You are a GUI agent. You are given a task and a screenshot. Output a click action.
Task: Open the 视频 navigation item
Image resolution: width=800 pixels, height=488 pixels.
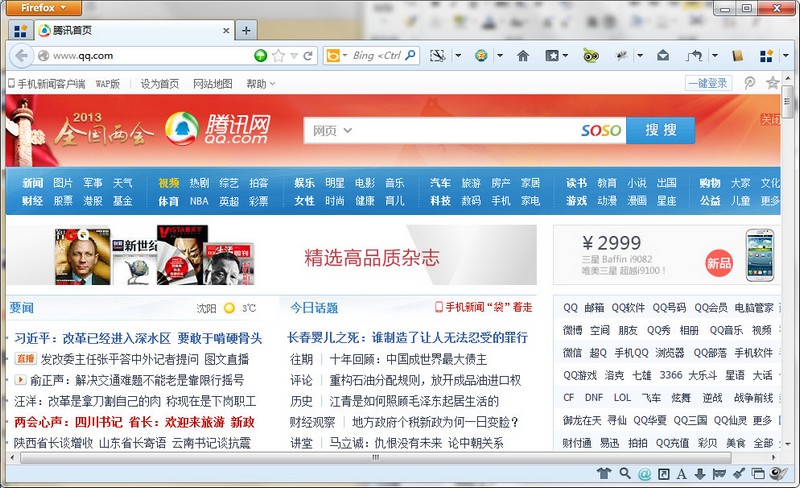(x=168, y=183)
